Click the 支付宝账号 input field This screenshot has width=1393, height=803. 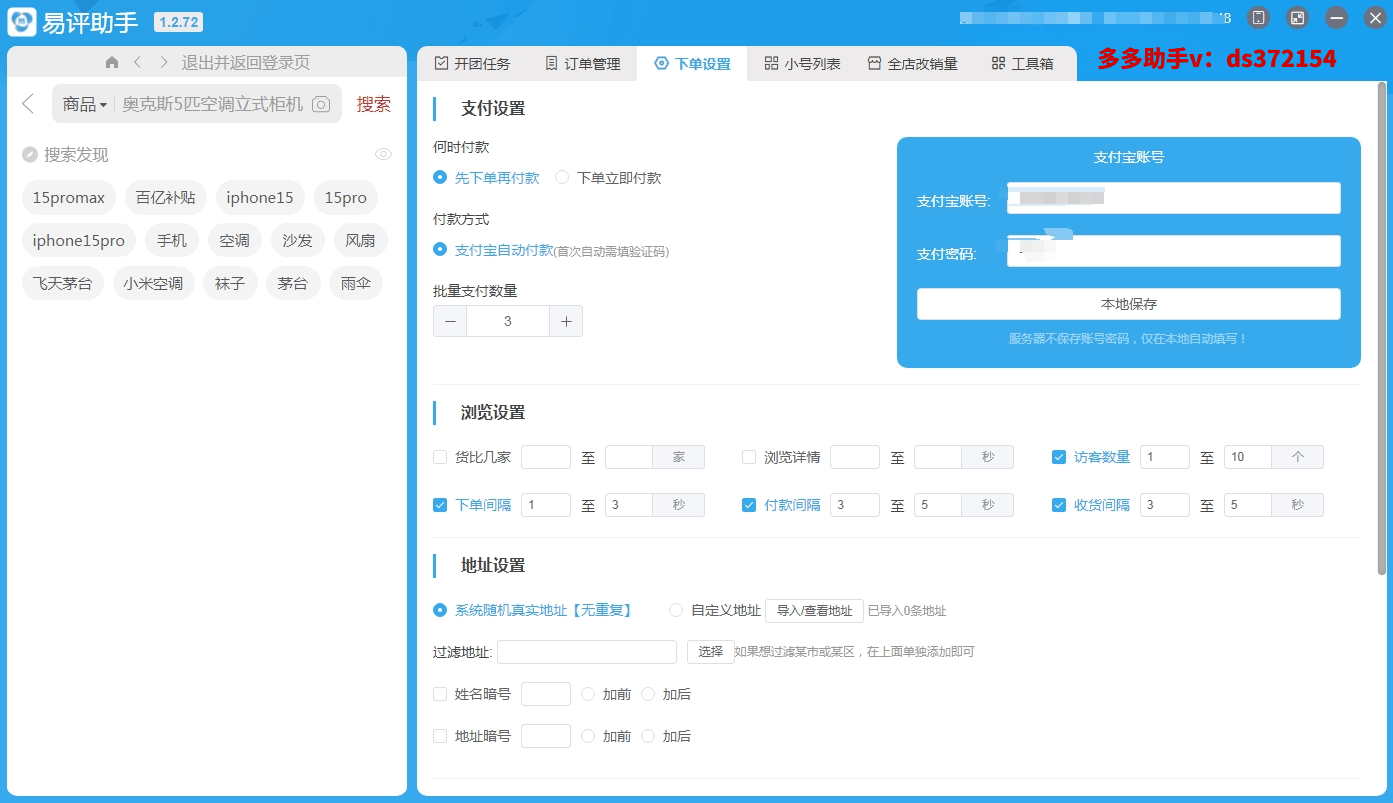coord(1174,198)
